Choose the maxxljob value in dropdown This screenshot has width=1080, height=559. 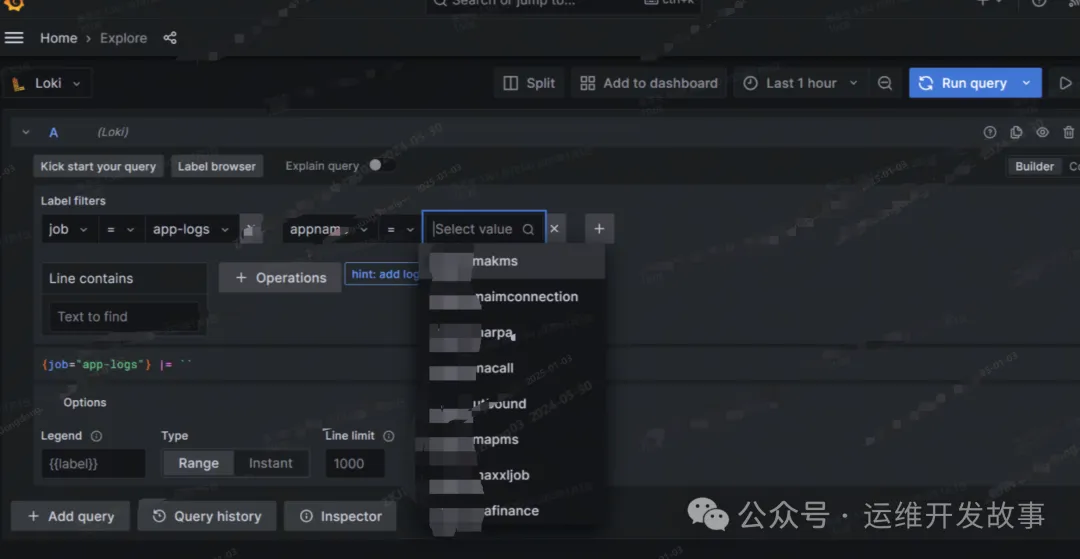point(502,475)
